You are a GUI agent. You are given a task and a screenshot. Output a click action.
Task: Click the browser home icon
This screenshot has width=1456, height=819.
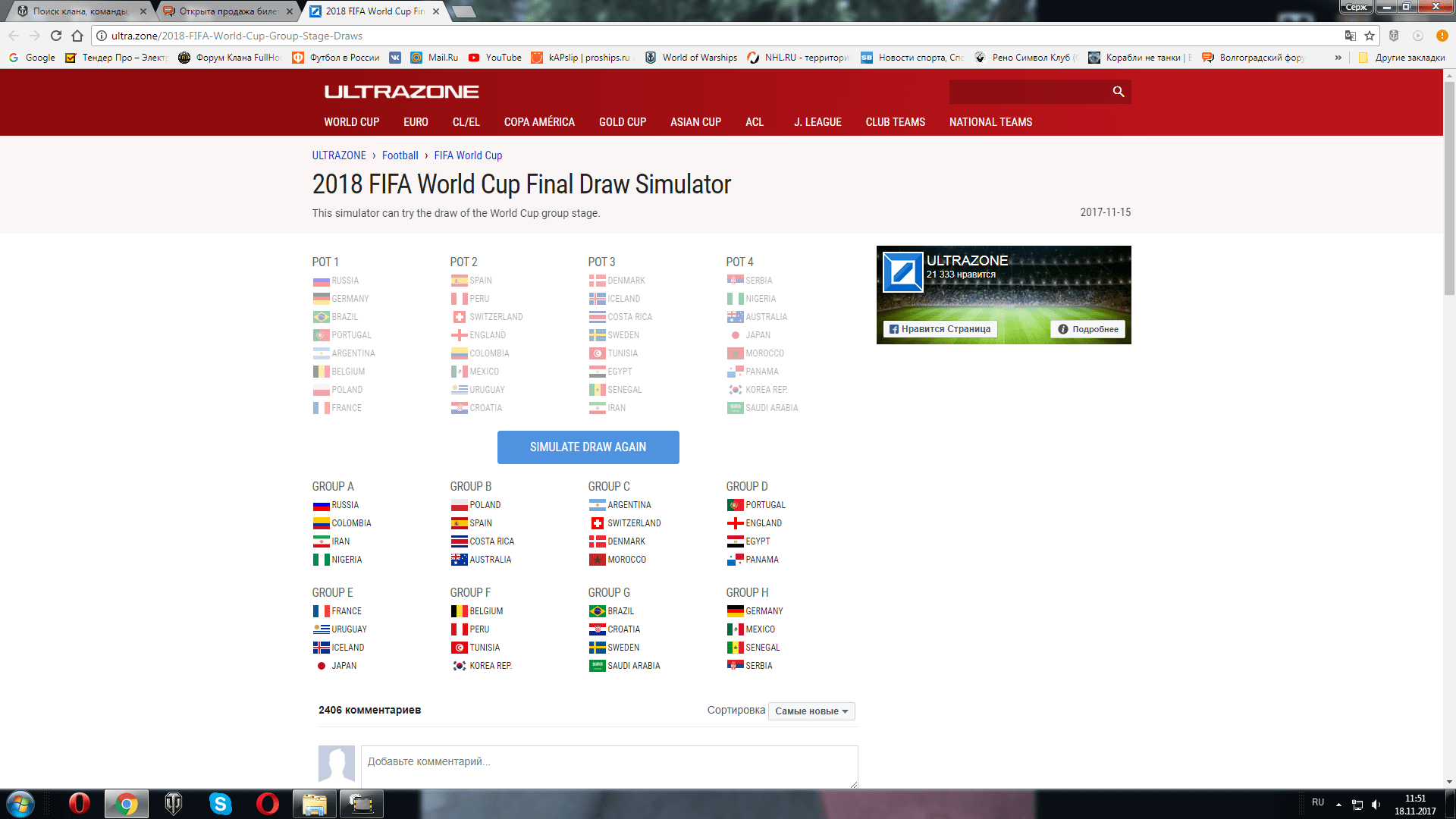point(77,36)
